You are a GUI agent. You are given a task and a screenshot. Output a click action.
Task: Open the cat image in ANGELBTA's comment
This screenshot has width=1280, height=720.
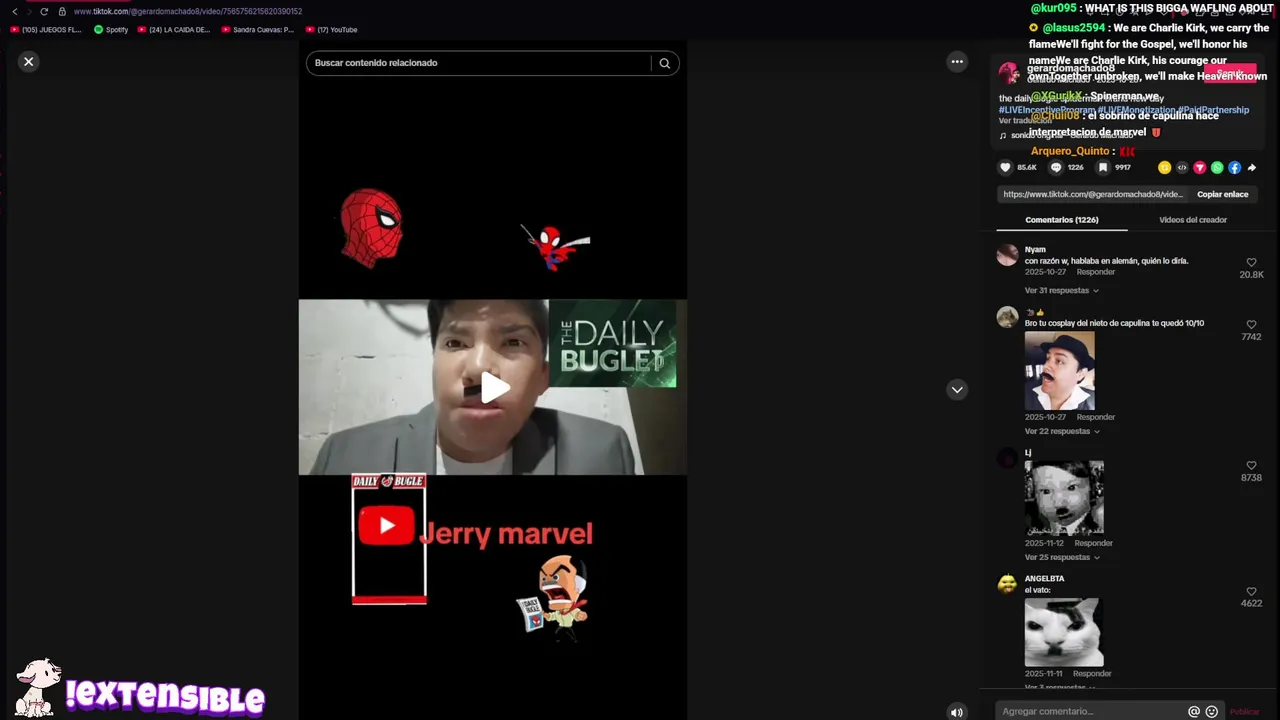tap(1064, 632)
